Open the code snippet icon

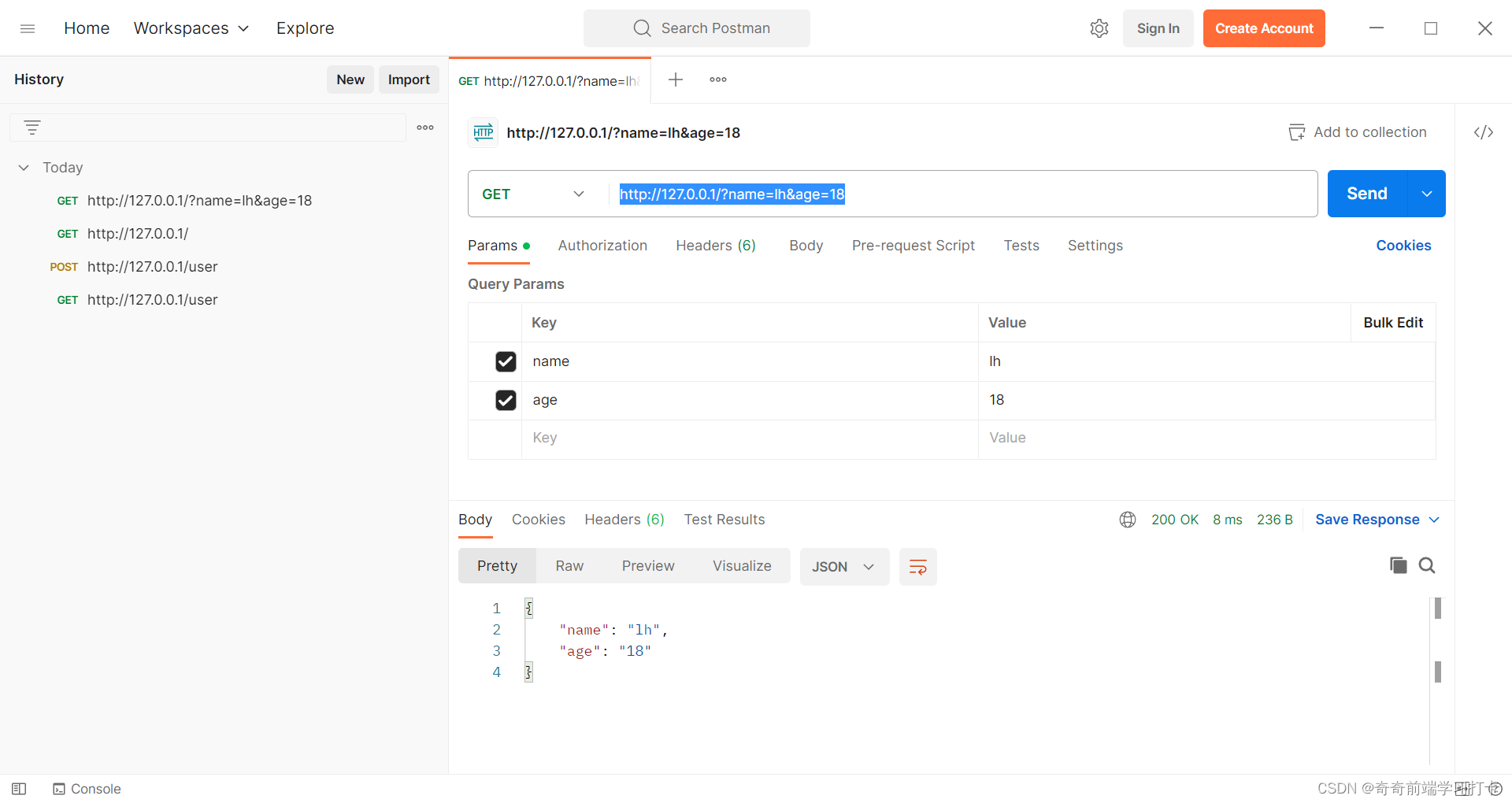[1484, 132]
